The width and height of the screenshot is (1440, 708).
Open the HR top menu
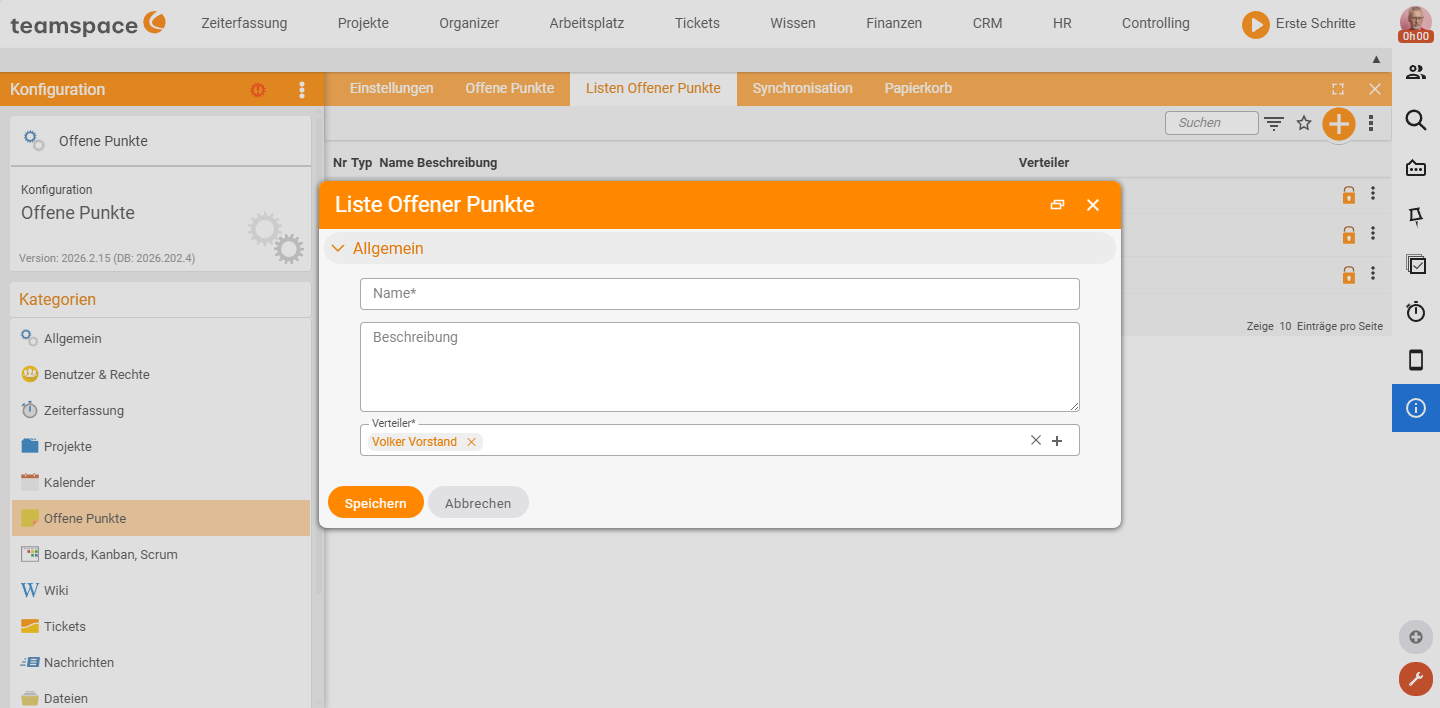click(x=1062, y=23)
